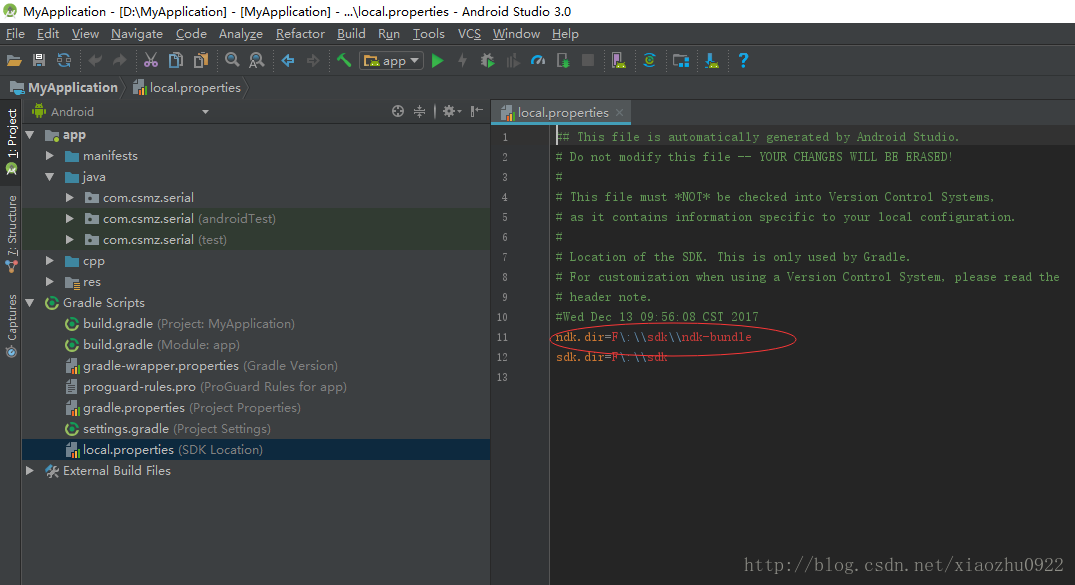Open the AVD Manager icon

click(618, 61)
